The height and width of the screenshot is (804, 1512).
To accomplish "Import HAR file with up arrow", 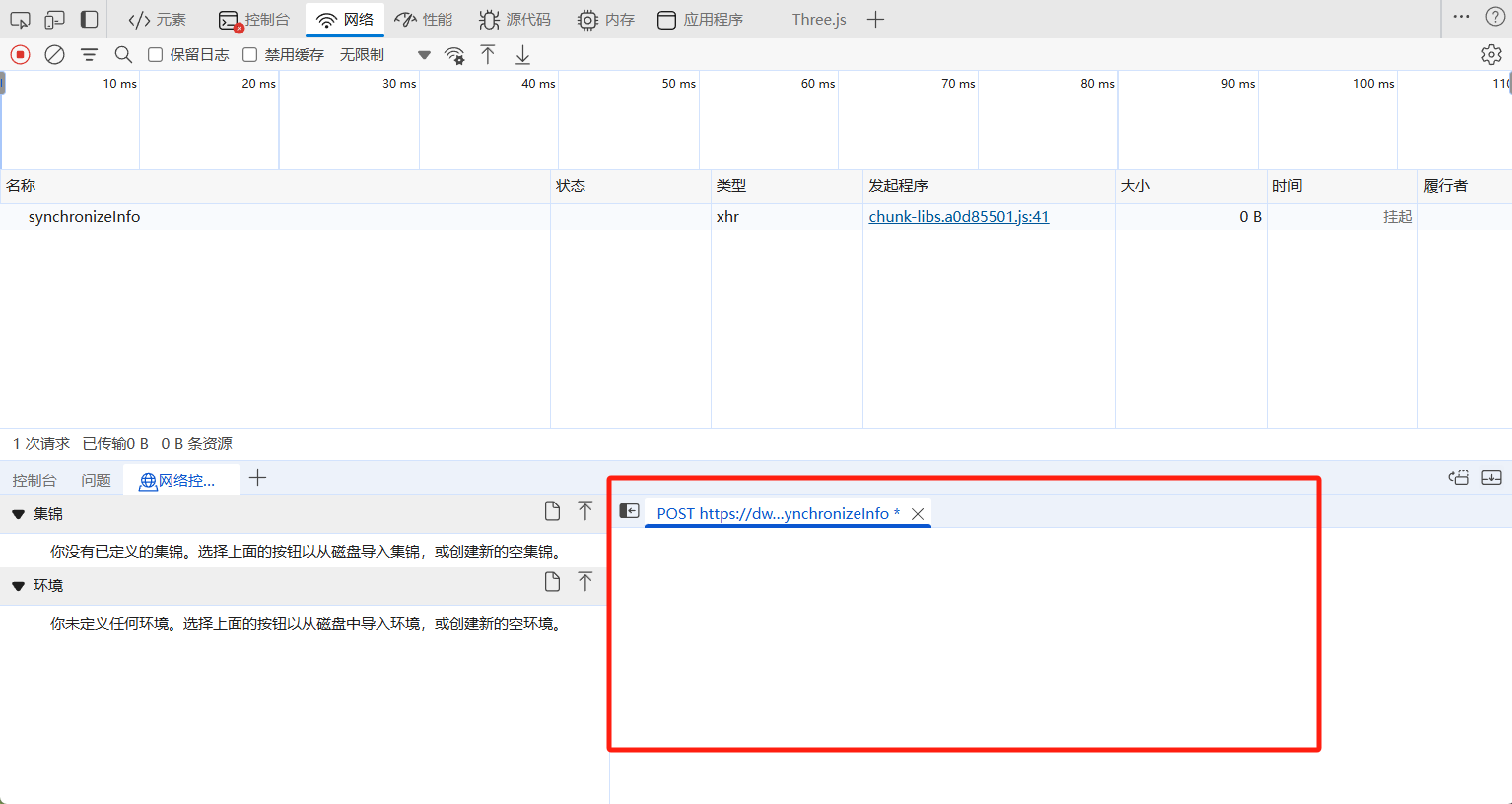I will point(488,55).
